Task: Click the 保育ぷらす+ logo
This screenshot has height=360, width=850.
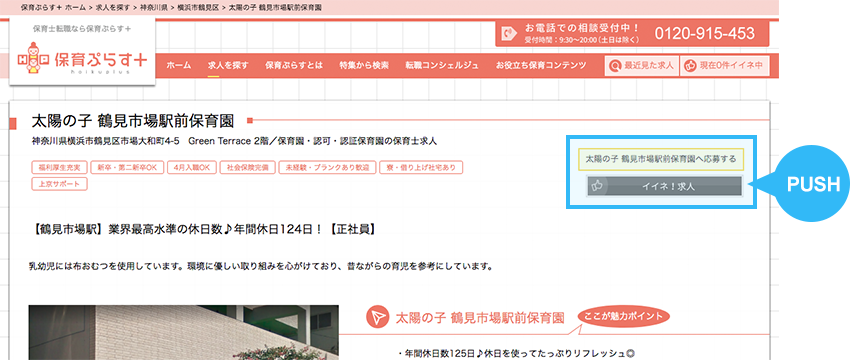Action: [x=82, y=60]
